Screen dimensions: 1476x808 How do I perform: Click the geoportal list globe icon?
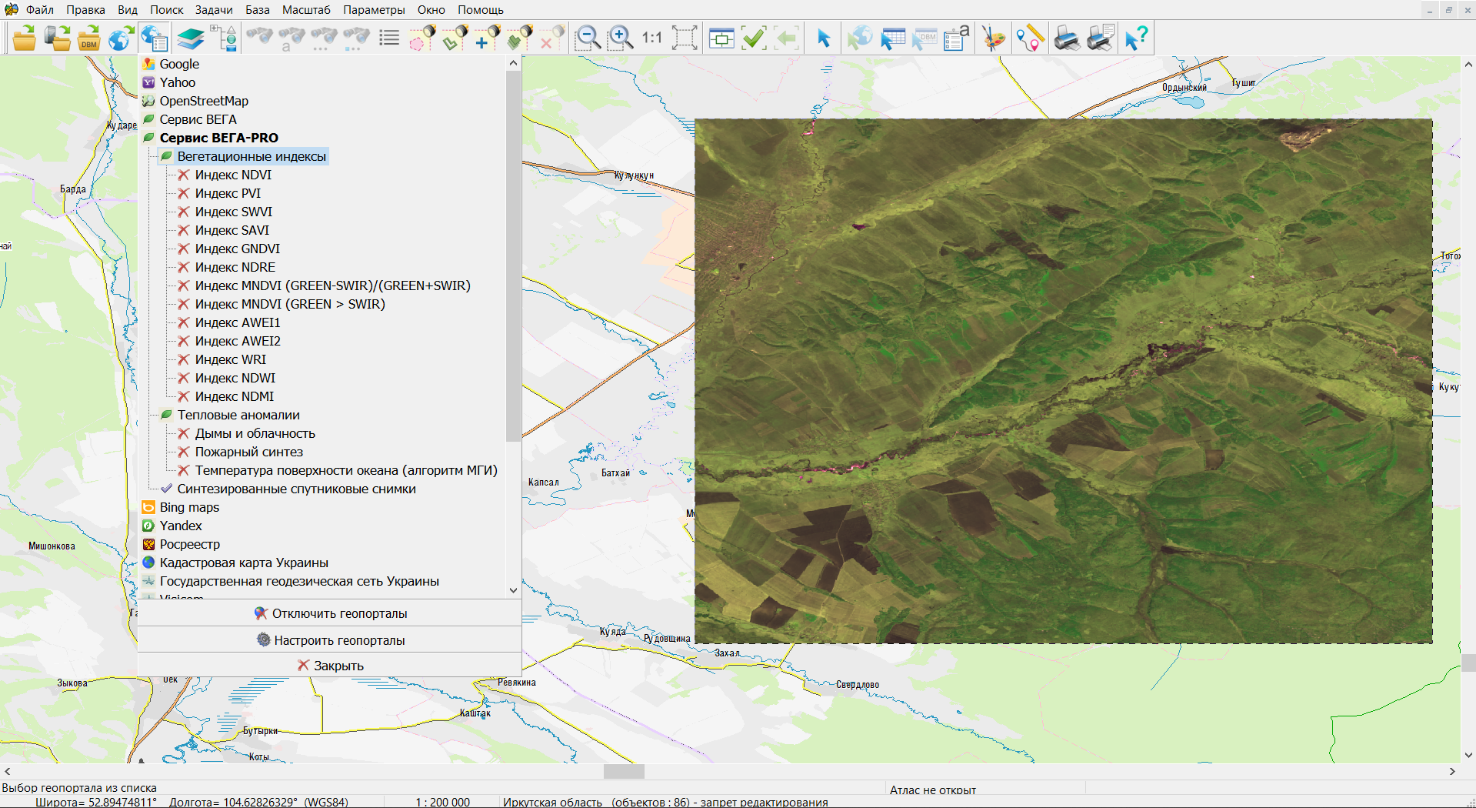tap(154, 38)
